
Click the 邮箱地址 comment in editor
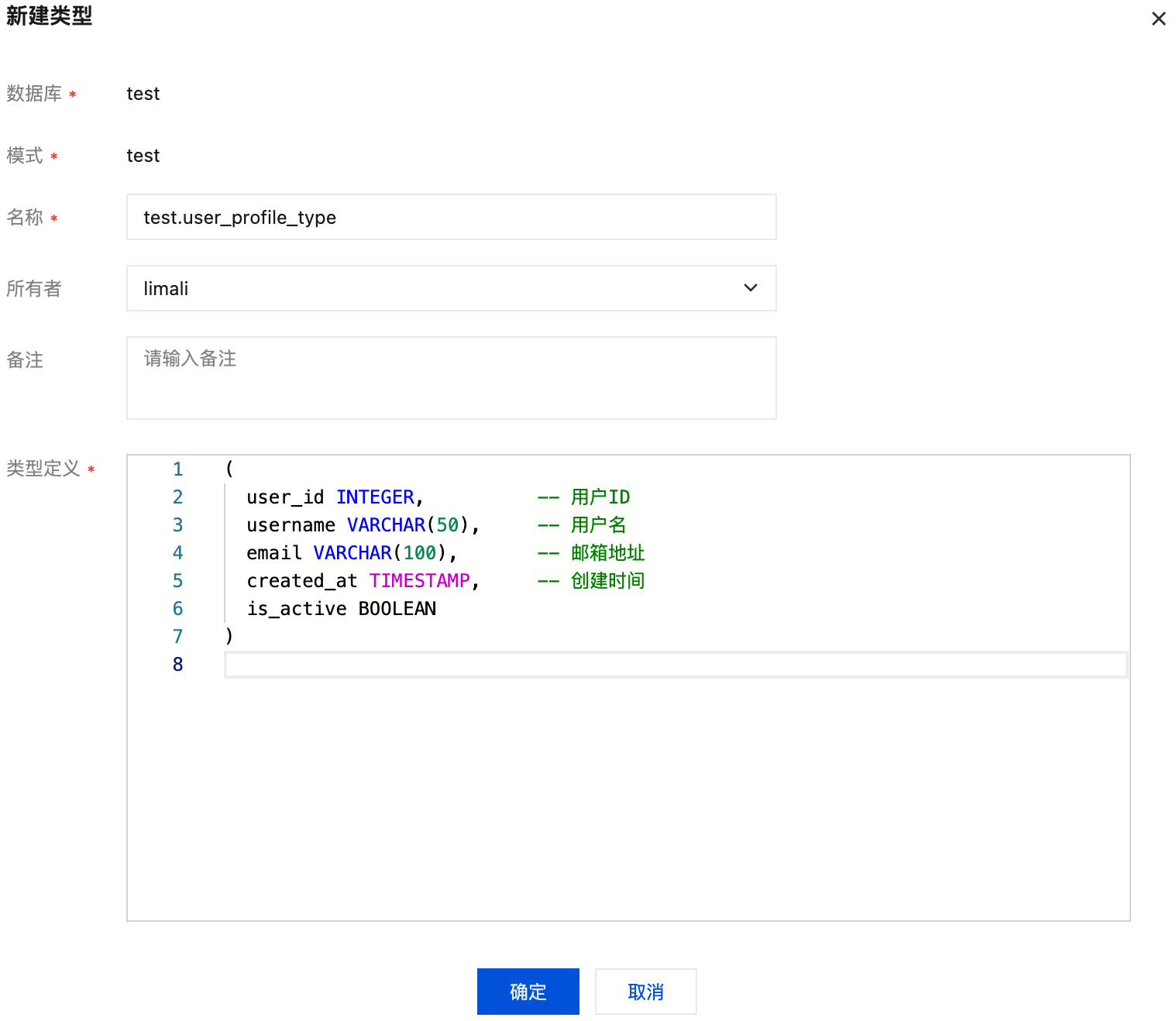(x=607, y=553)
